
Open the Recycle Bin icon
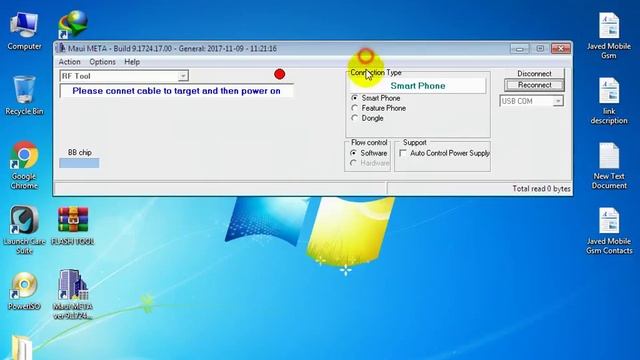pyautogui.click(x=24, y=96)
